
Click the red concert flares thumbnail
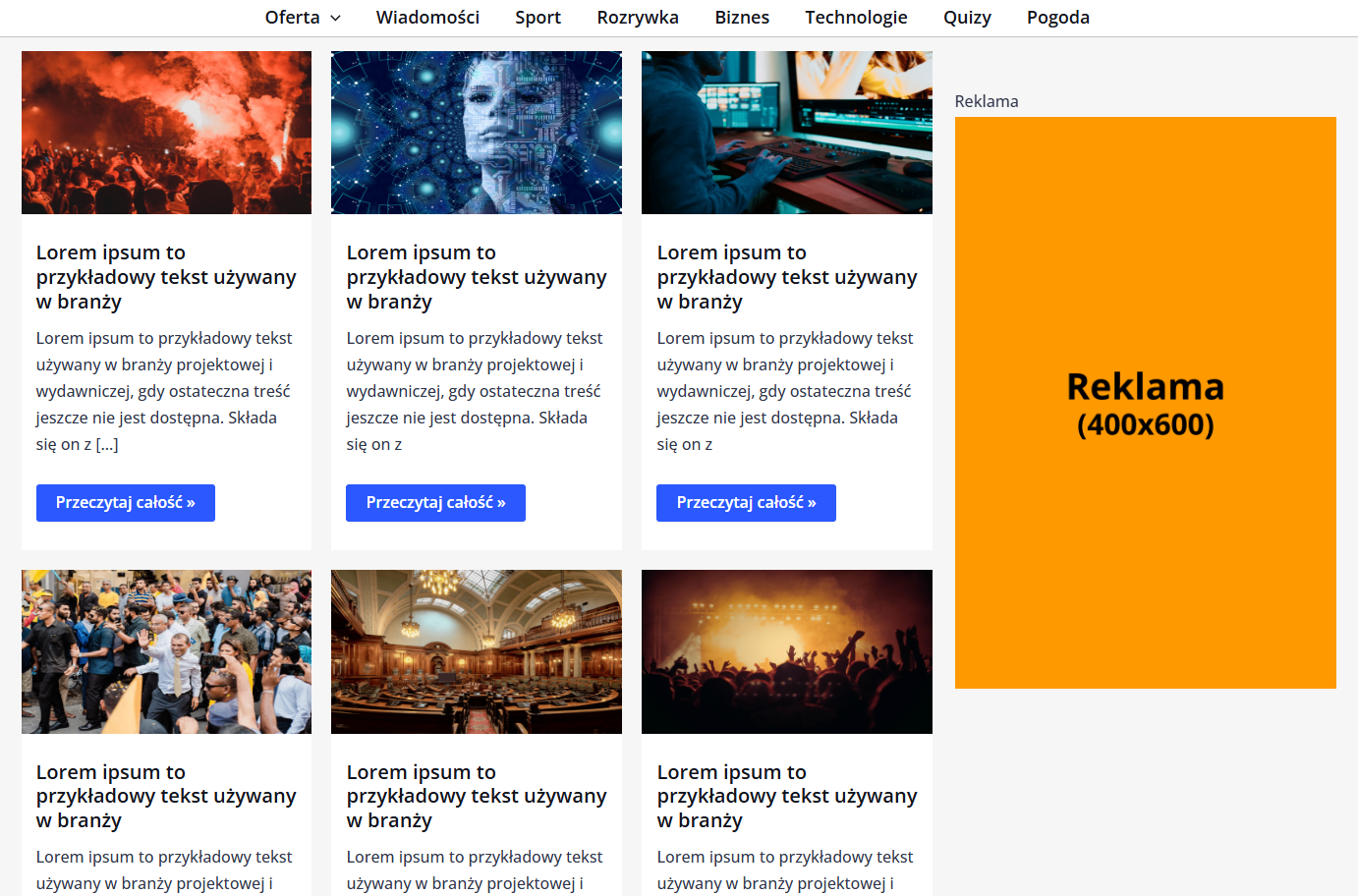(166, 133)
